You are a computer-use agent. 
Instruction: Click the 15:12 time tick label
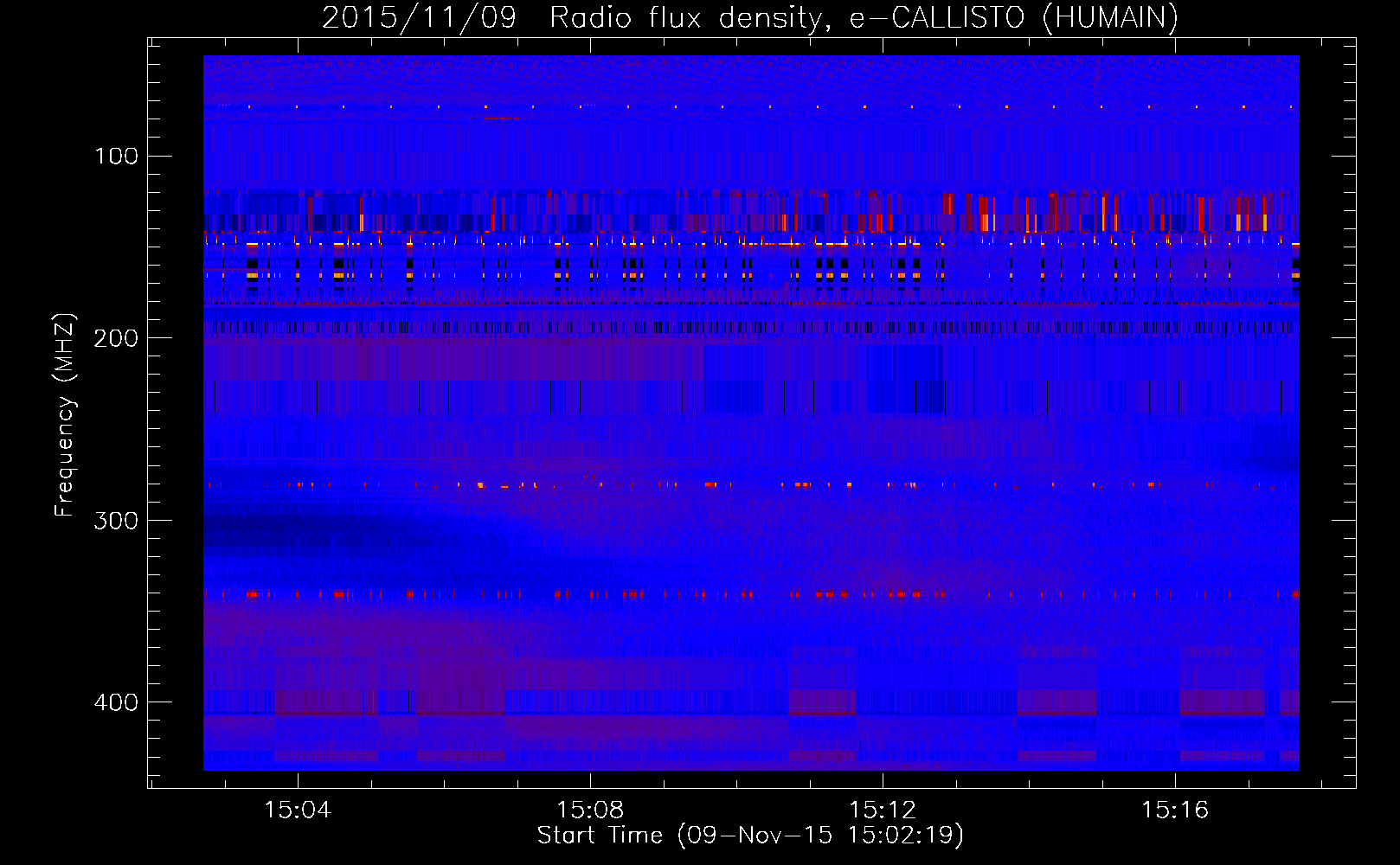883,811
